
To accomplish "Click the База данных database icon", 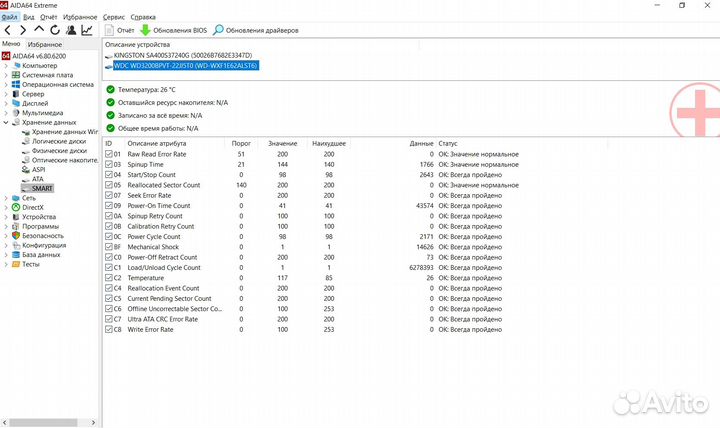I will pos(17,254).
